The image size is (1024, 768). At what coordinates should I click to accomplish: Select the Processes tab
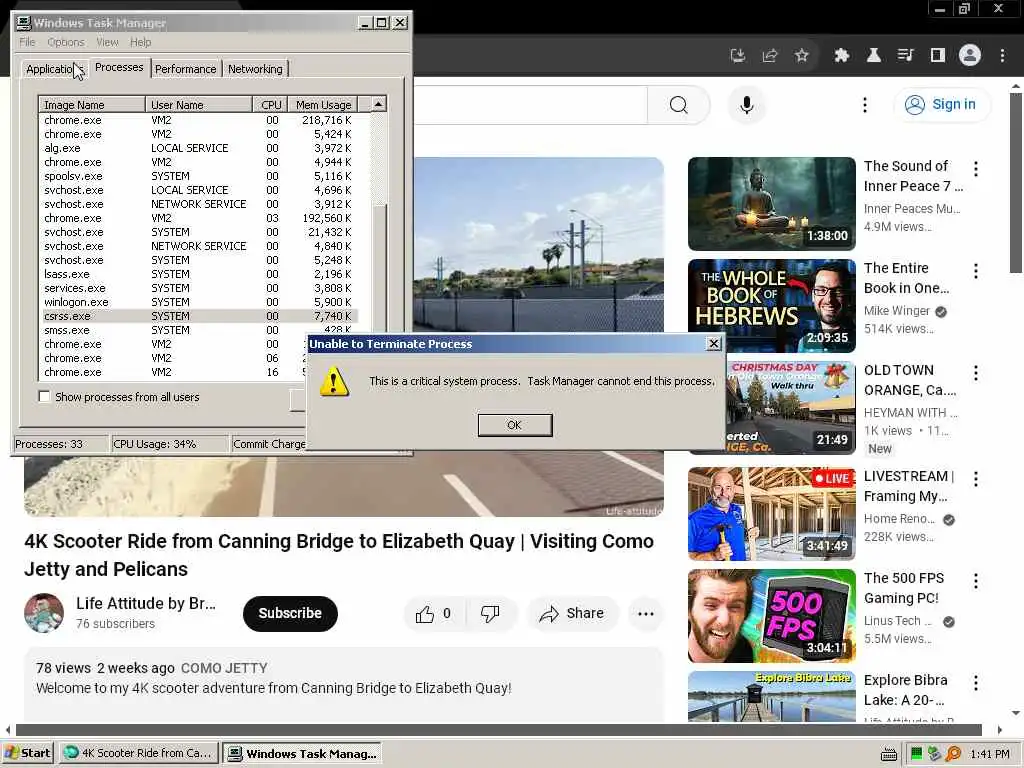(119, 67)
